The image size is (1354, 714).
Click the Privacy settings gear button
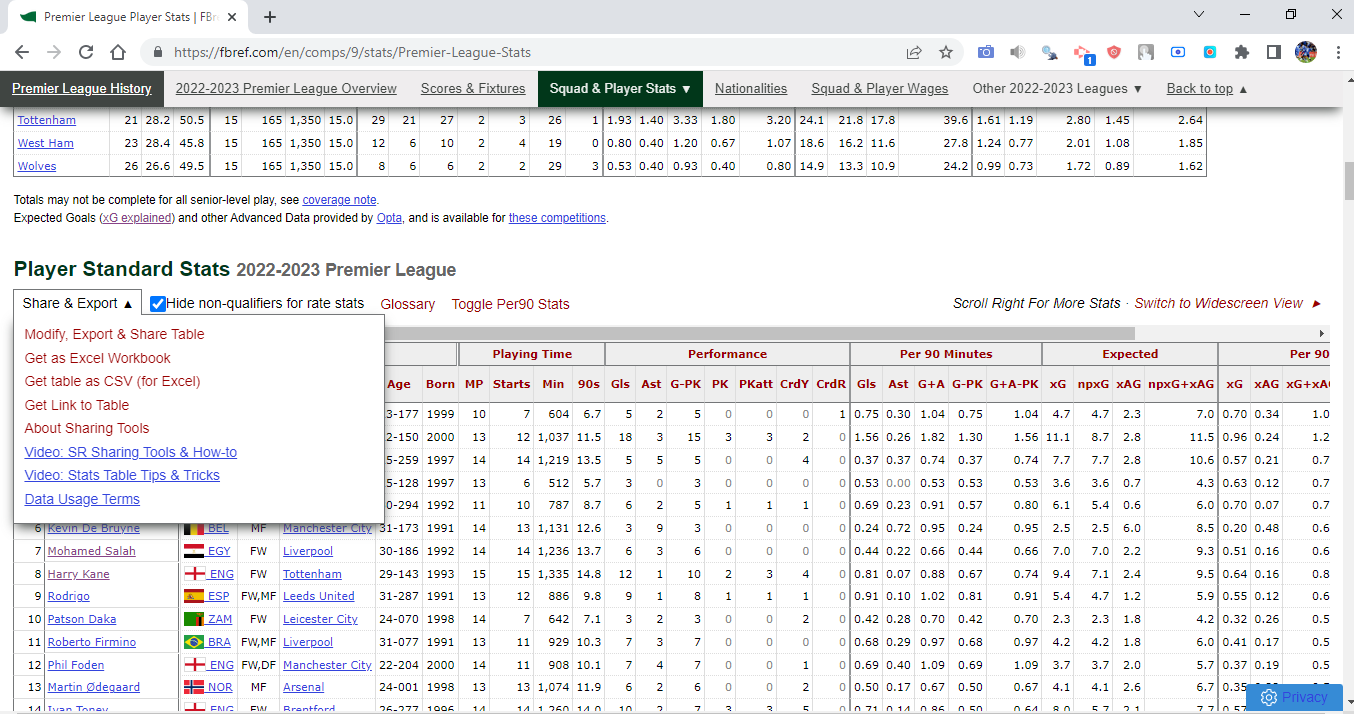[x=1294, y=697]
